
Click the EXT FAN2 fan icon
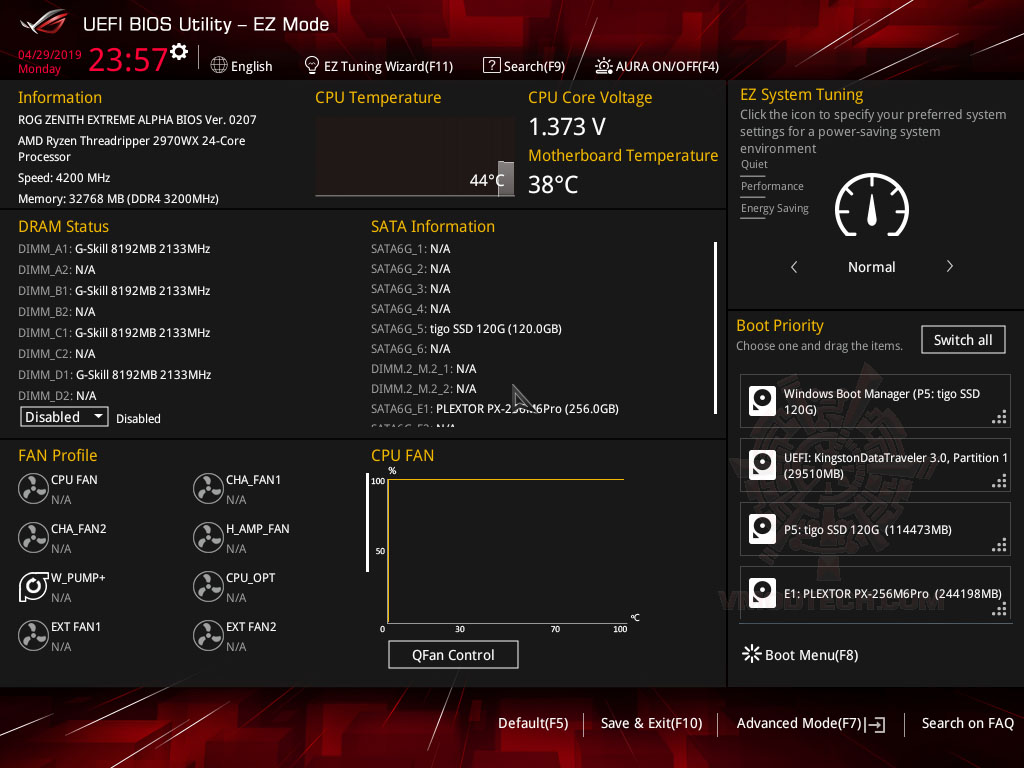[208, 635]
